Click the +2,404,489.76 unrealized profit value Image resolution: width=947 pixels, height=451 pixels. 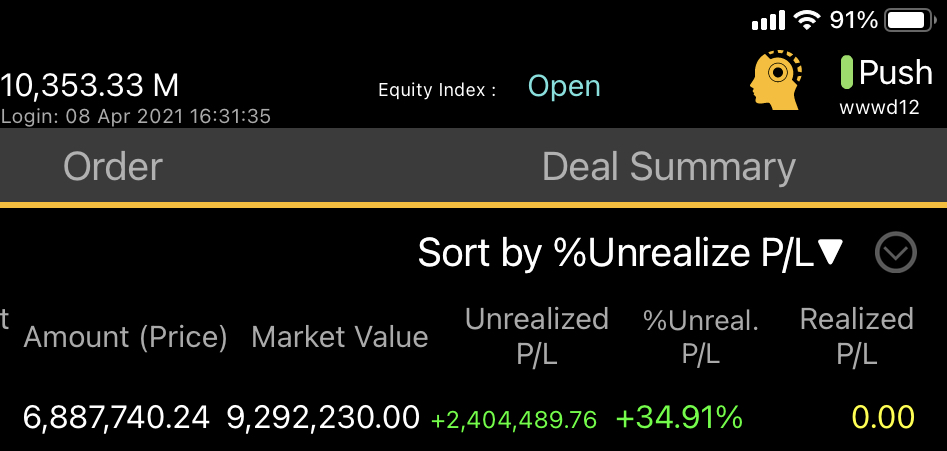514,419
